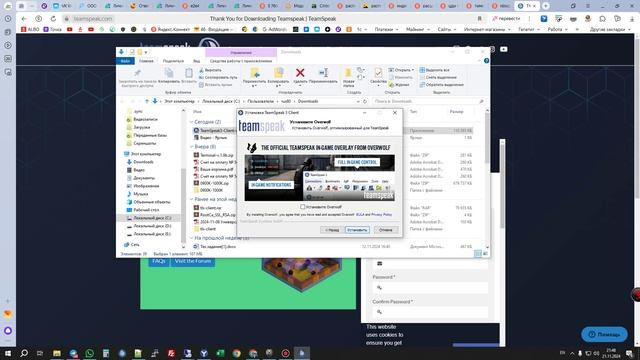Image resolution: width=640 pixels, height=360 pixels.
Task: Click Select all (Выделить все) in ribbon
Action: 434,70
